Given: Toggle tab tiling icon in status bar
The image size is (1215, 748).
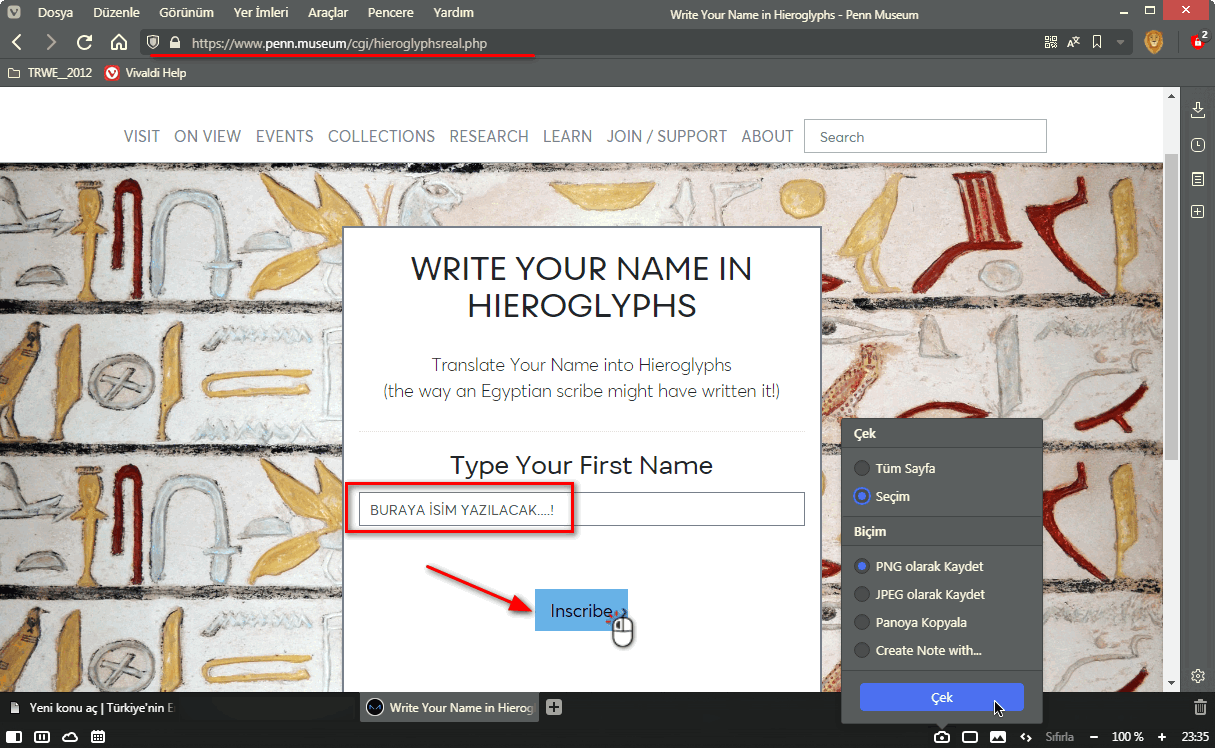Looking at the screenshot, I should (x=42, y=737).
